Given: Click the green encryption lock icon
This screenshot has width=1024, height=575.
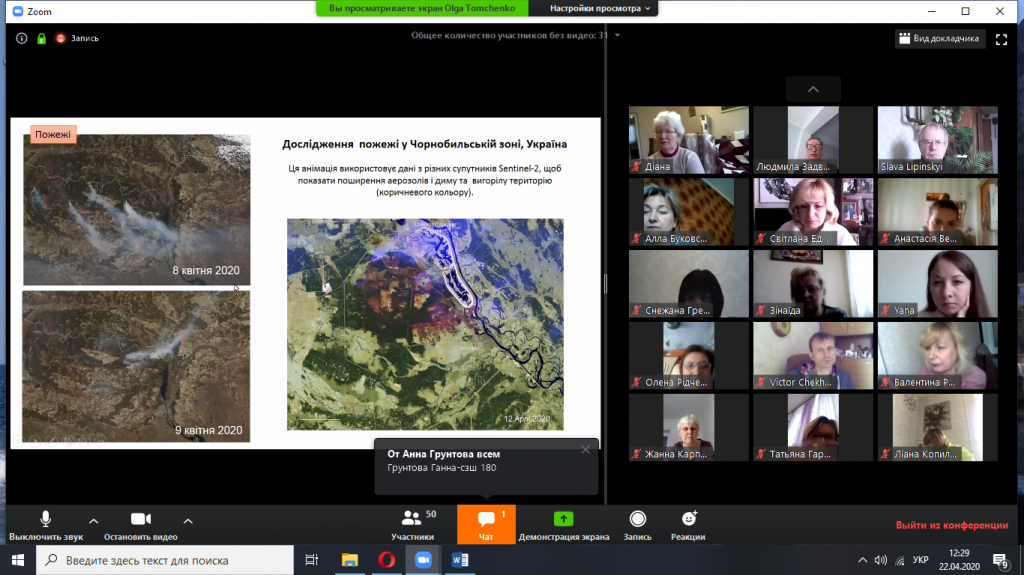Looking at the screenshot, I should [x=41, y=39].
